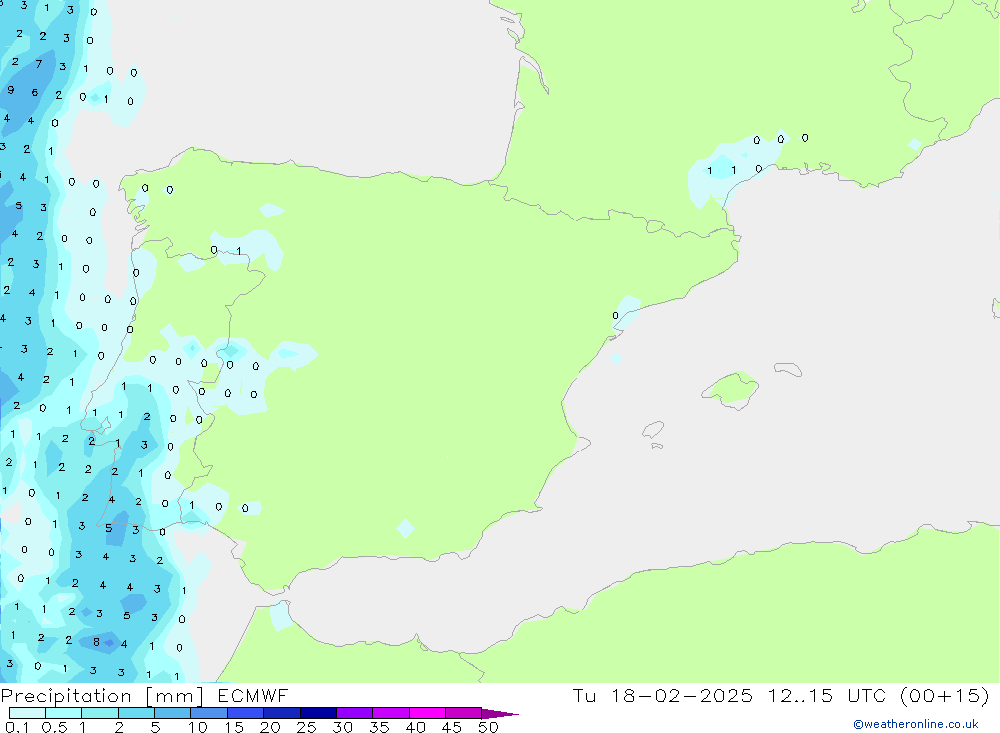This screenshot has height=733, width=1000.
Task: Click the '[mm]' unit label
Action: click(175, 696)
